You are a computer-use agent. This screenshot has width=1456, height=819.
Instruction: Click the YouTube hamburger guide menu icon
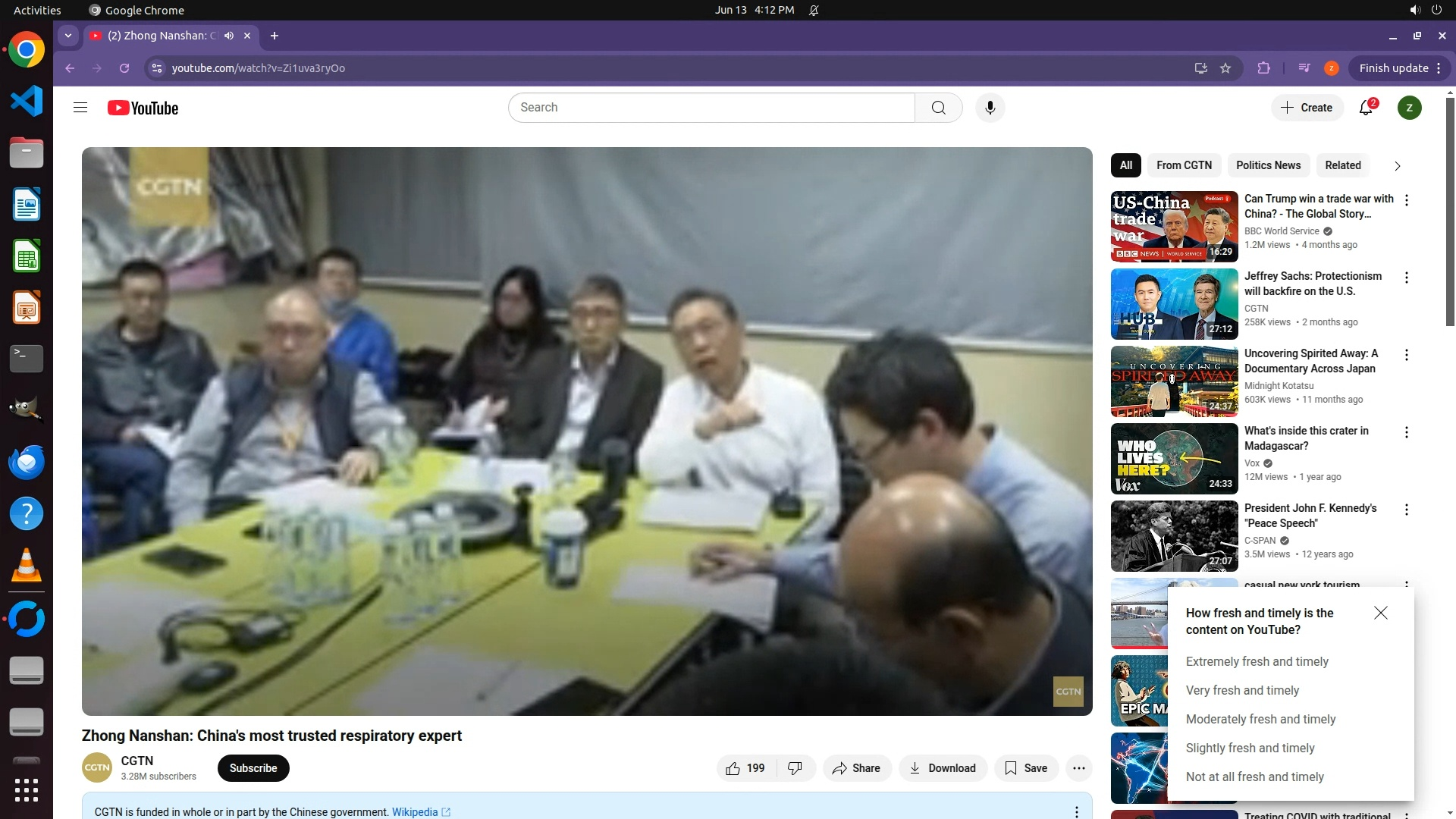click(80, 108)
